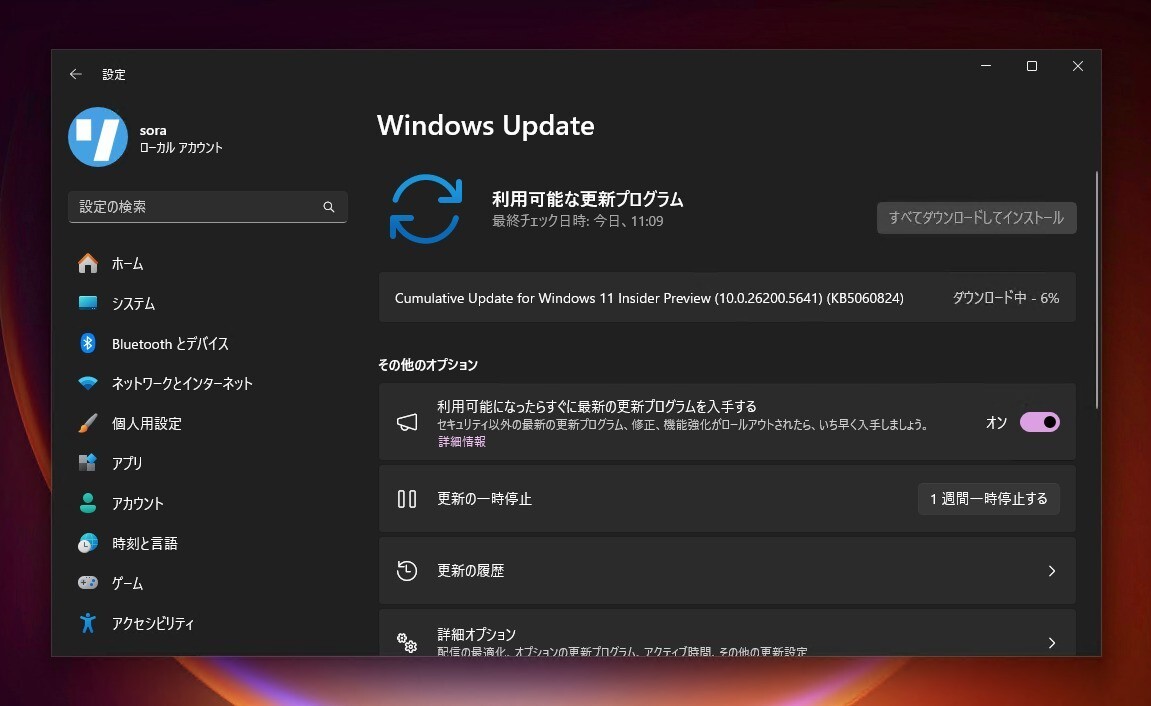This screenshot has height=706, width=1151.
Task: Click the アカウント person icon
Action: pos(88,503)
